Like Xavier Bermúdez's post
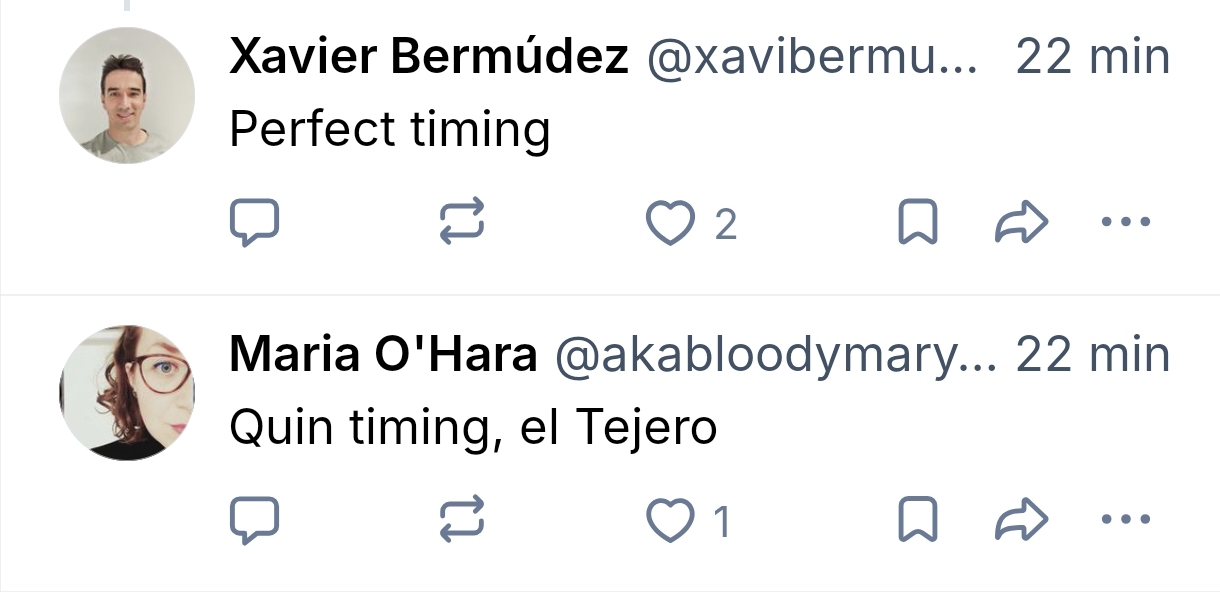The image size is (1220, 592). pos(669,224)
